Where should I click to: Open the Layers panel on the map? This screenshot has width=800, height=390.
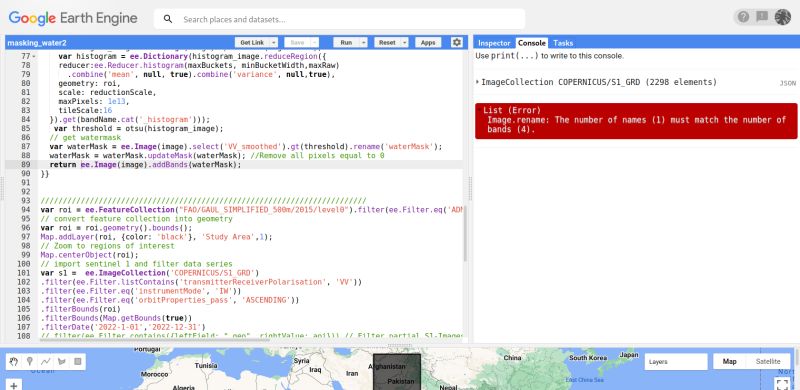[x=676, y=361]
